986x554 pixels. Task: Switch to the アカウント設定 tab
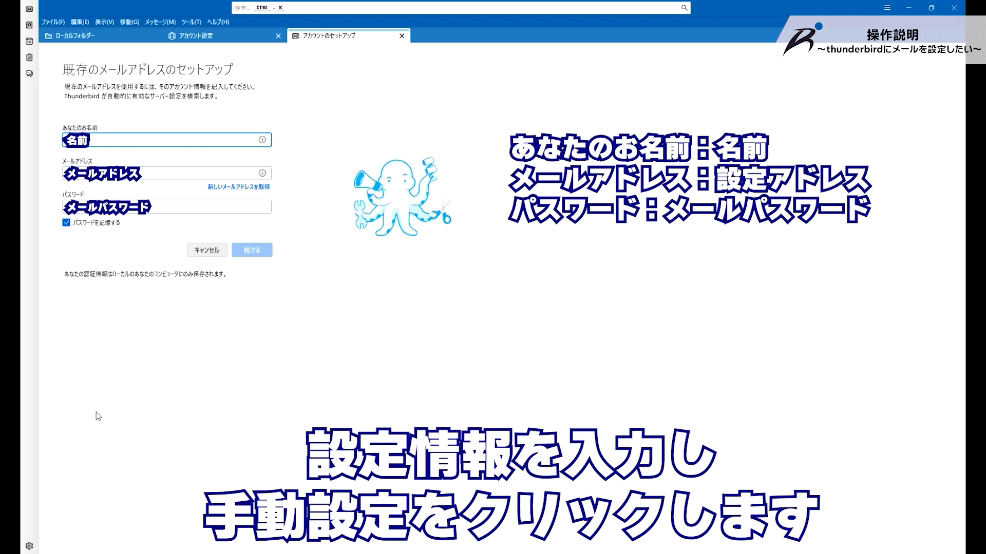pos(195,36)
